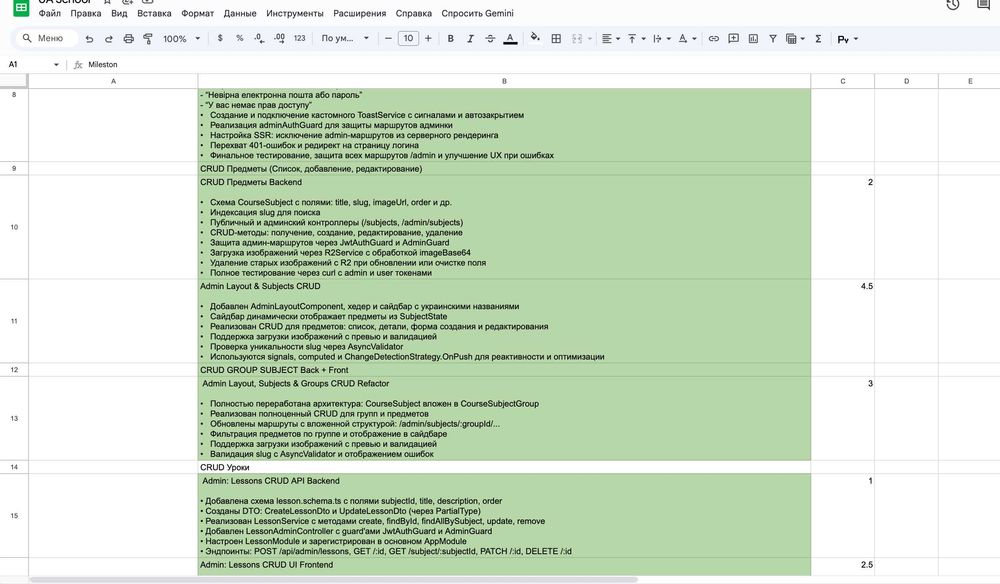Select row 13 header

14,418
